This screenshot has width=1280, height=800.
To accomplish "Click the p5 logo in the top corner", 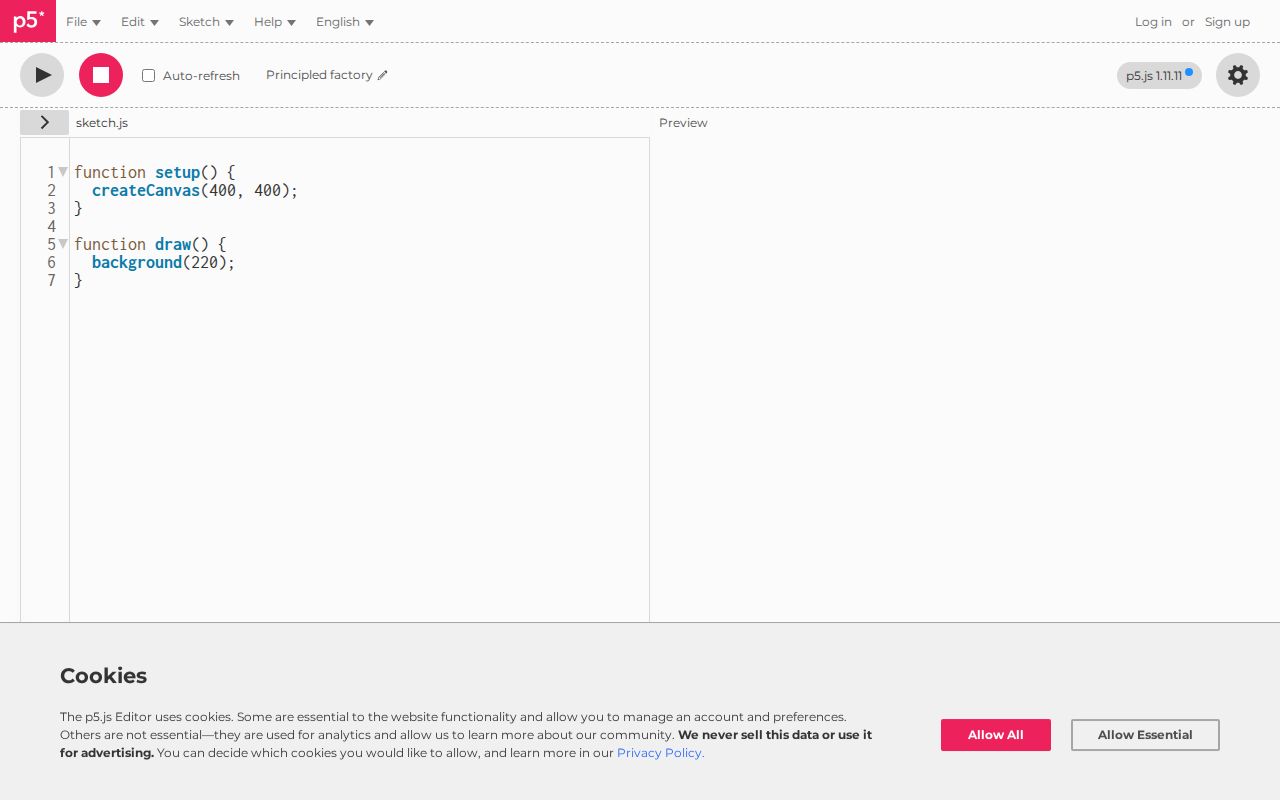I will pyautogui.click(x=28, y=21).
